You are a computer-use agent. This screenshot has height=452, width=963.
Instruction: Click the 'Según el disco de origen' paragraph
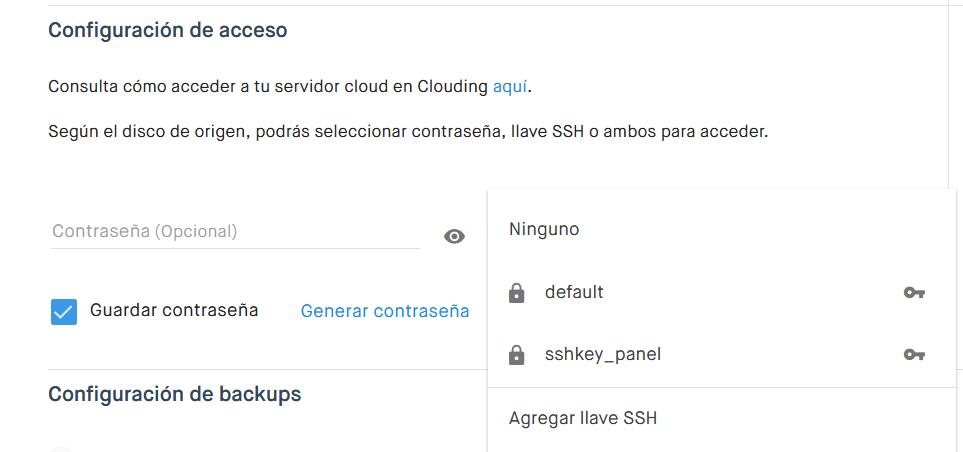[408, 132]
